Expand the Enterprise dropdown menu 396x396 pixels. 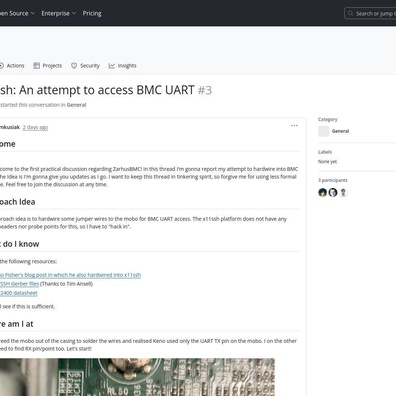click(x=59, y=13)
